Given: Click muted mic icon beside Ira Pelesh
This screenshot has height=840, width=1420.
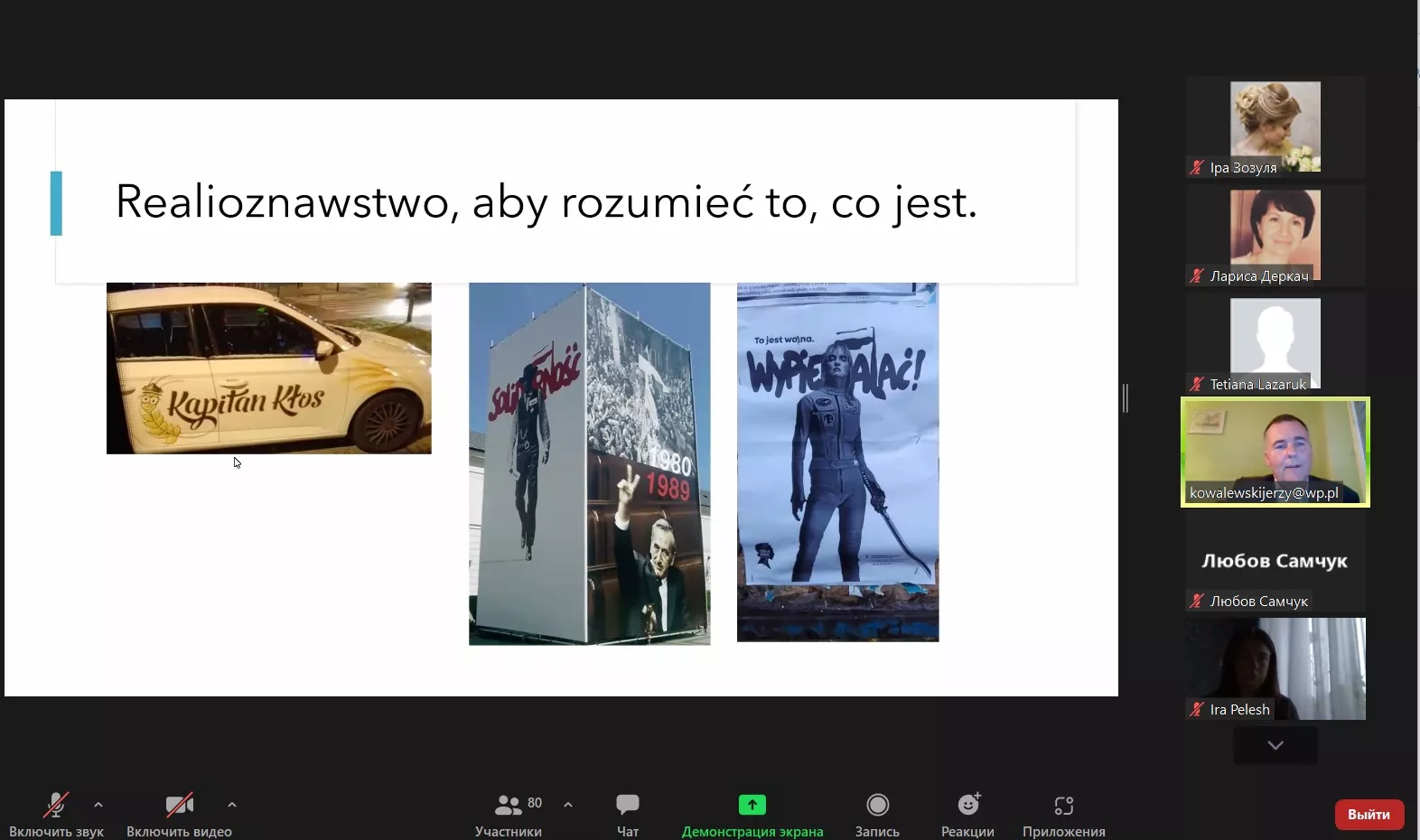Looking at the screenshot, I should [x=1197, y=710].
